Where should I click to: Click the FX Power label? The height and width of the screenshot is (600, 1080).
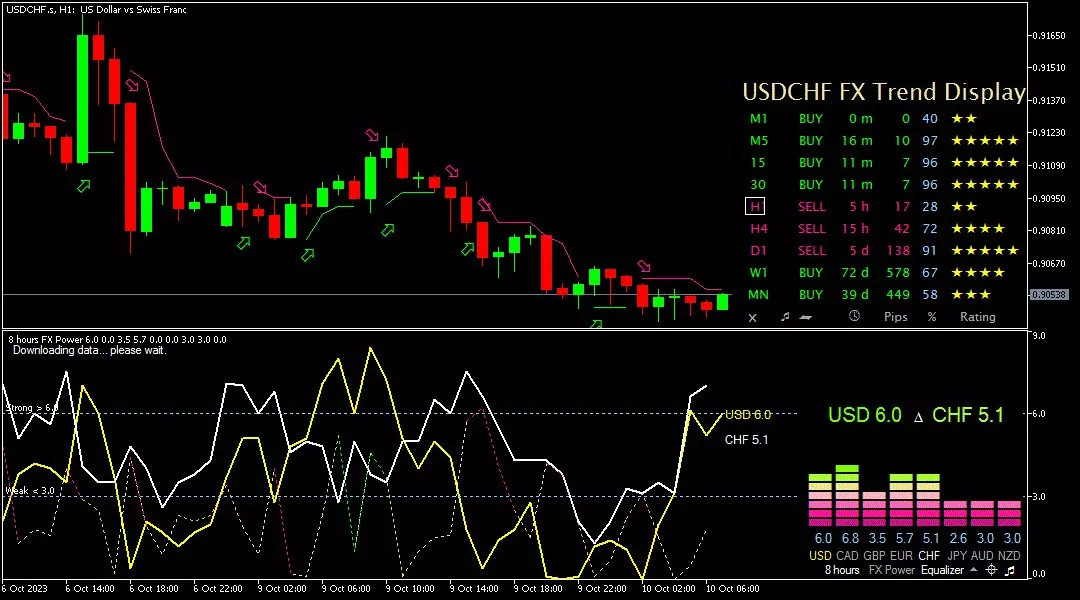coord(891,570)
